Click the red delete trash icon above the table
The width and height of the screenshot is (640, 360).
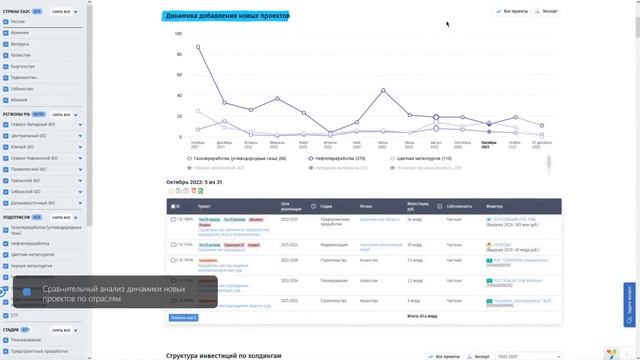click(x=193, y=191)
